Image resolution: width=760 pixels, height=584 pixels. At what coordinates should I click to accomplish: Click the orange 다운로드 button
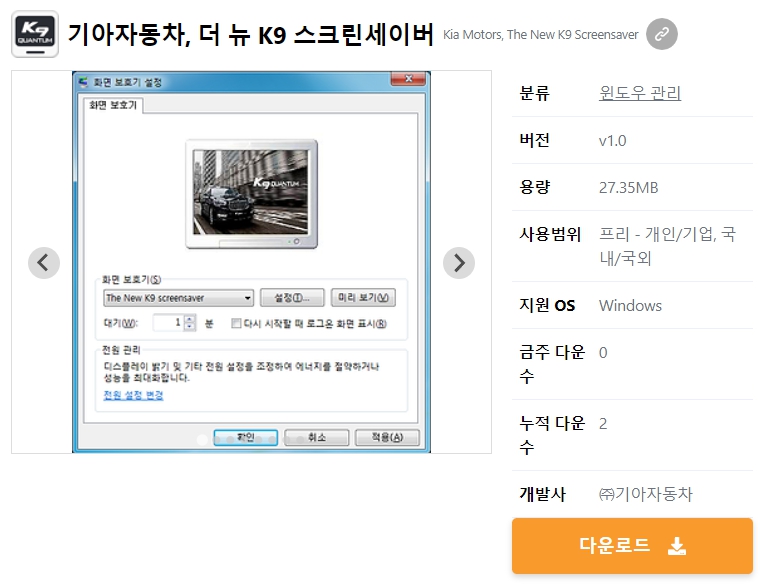coord(632,546)
